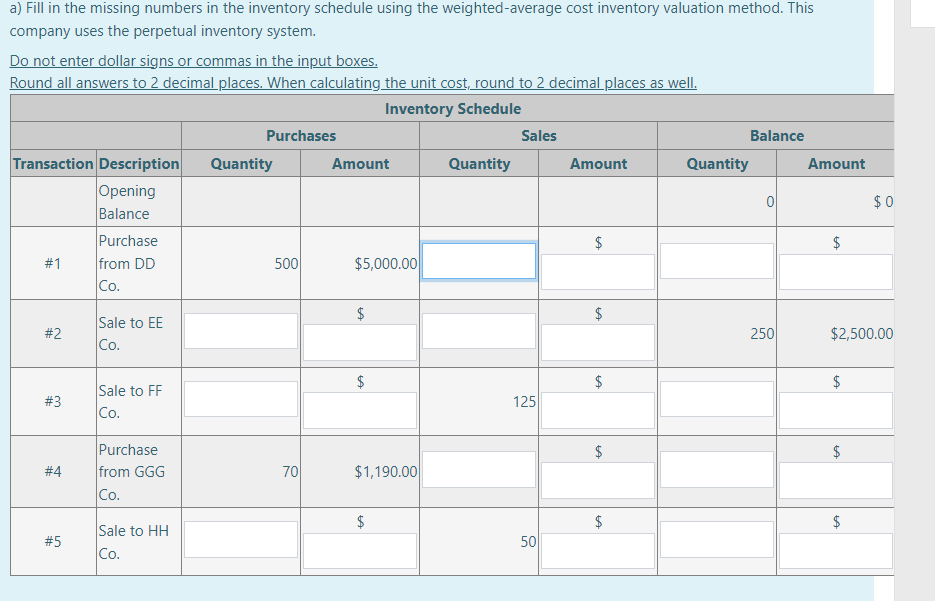Image resolution: width=935 pixels, height=601 pixels.
Task: Click the Sales Quantity input for transaction #2
Action: pyautogui.click(x=478, y=331)
